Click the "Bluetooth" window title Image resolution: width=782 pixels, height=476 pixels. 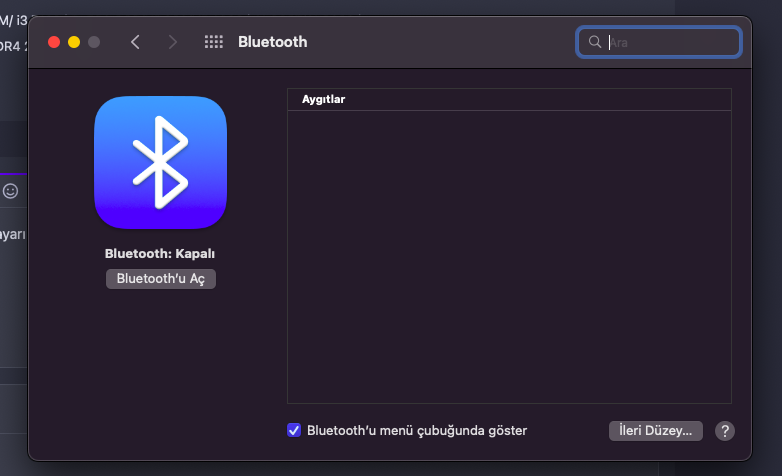272,42
